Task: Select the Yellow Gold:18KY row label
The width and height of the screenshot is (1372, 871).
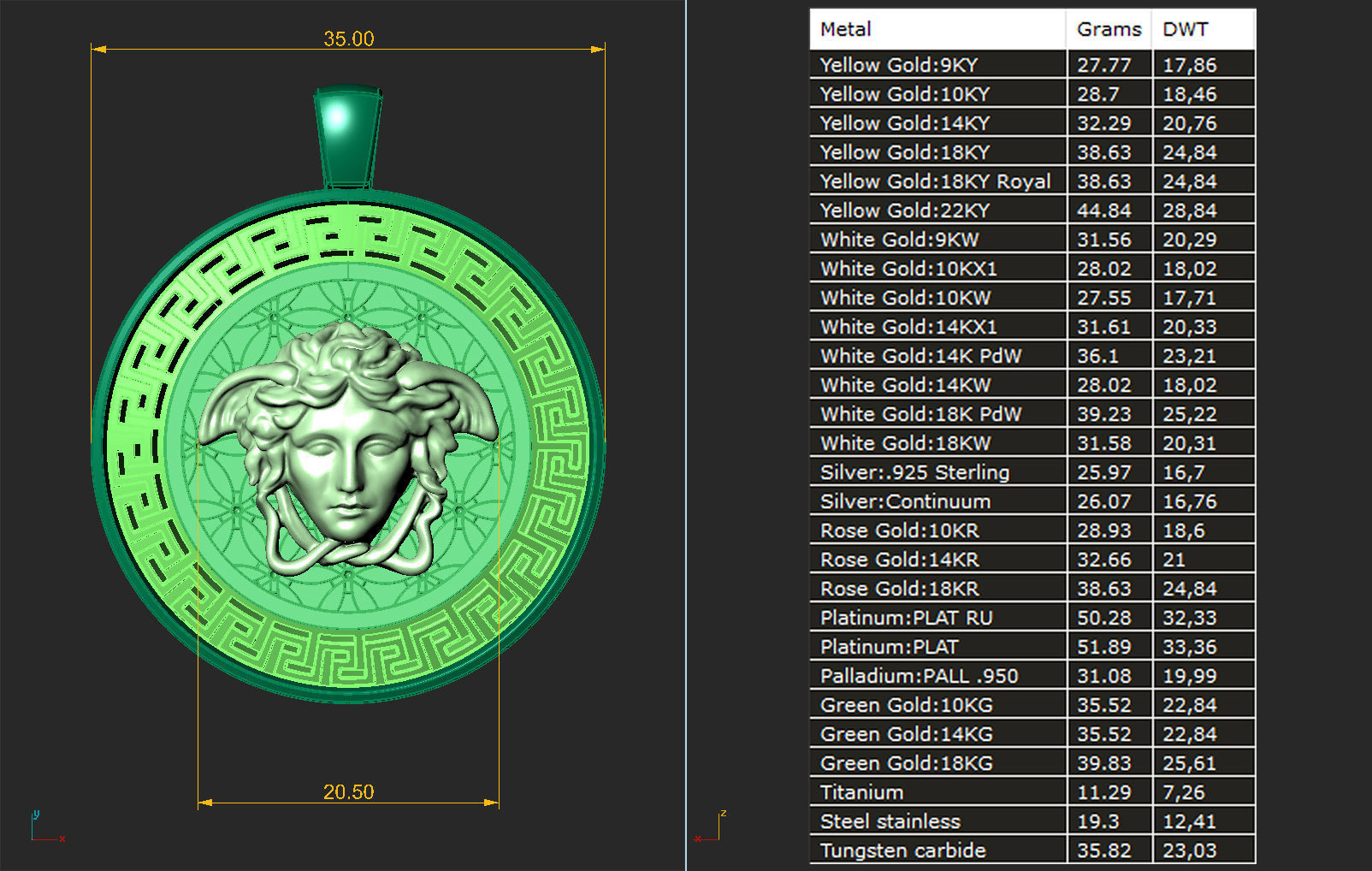Action: click(x=905, y=152)
